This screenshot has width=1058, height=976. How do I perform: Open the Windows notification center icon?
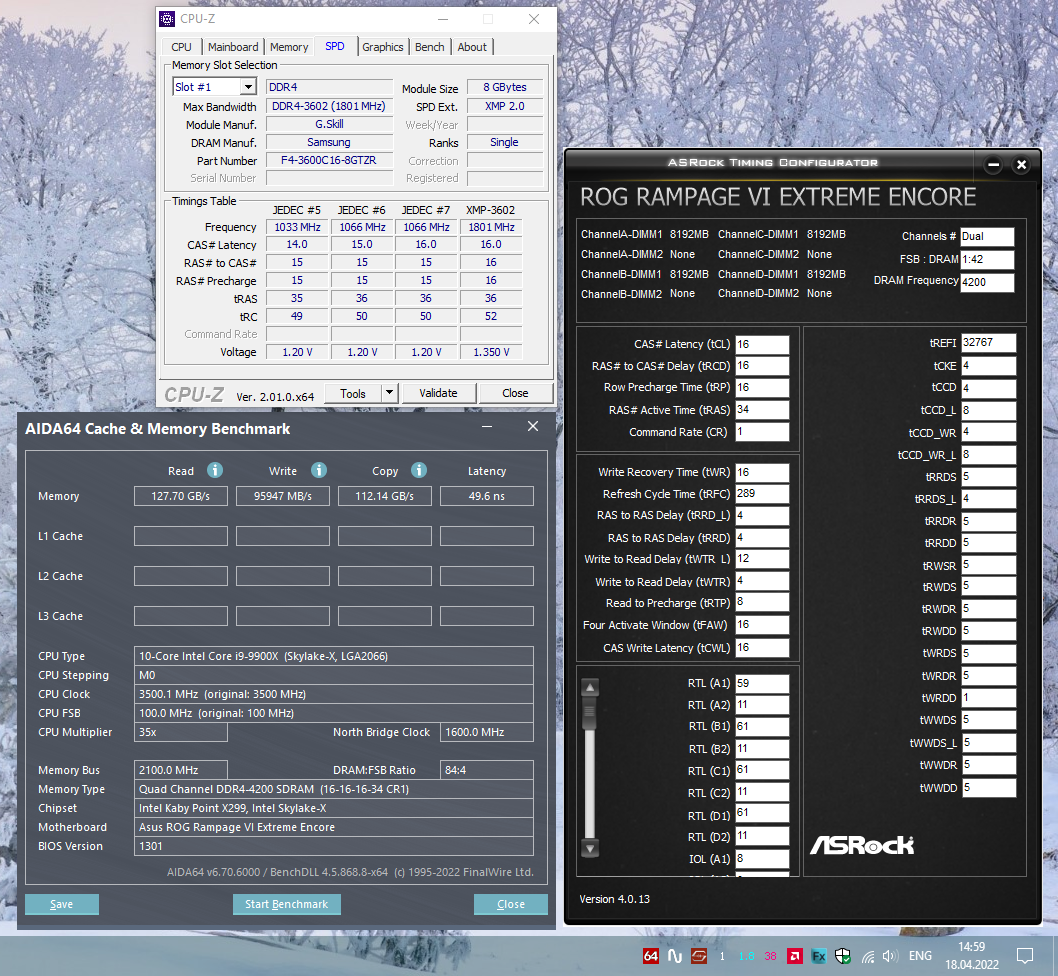1025,956
